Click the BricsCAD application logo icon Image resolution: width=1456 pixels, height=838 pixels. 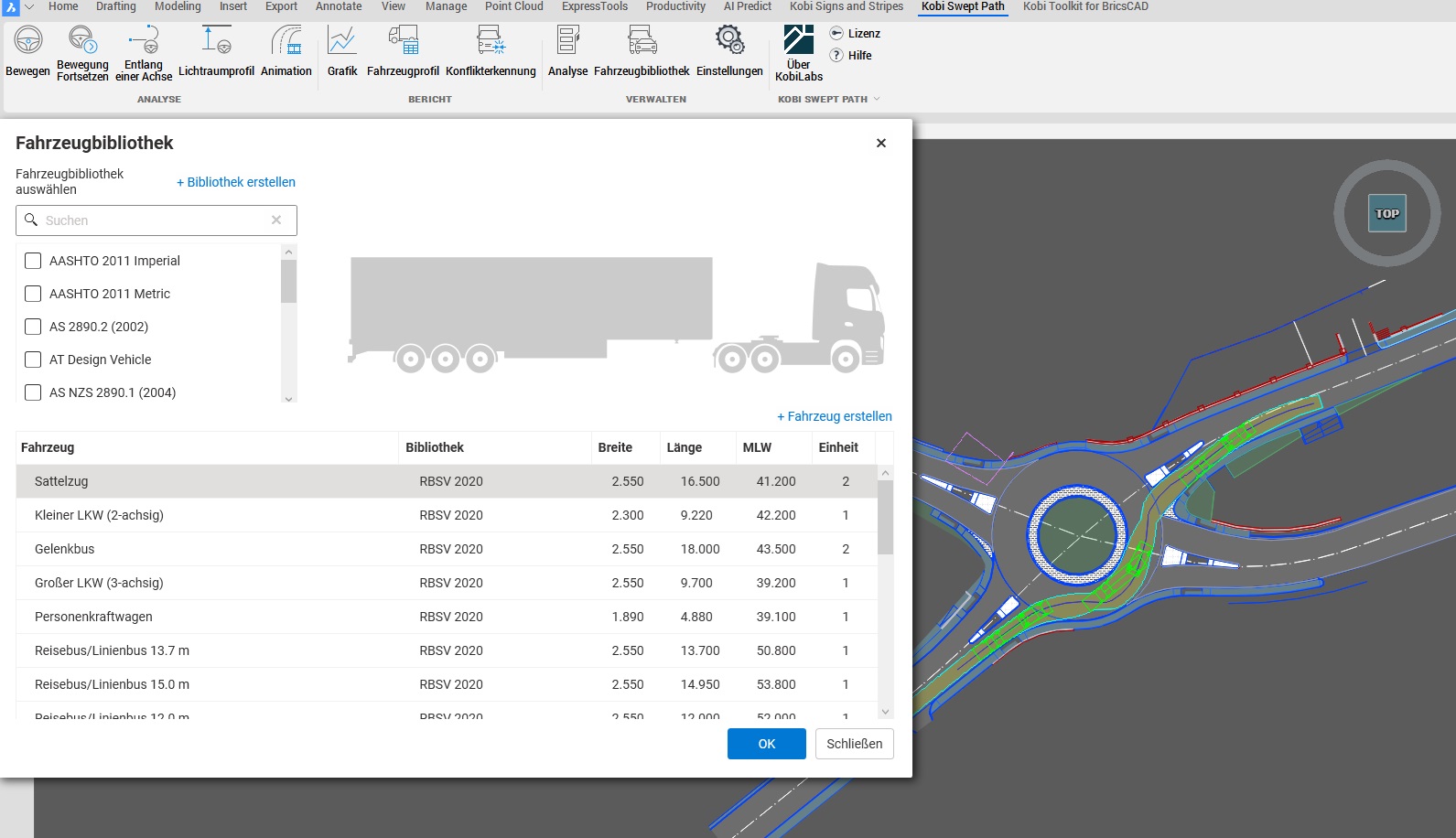tap(10, 7)
